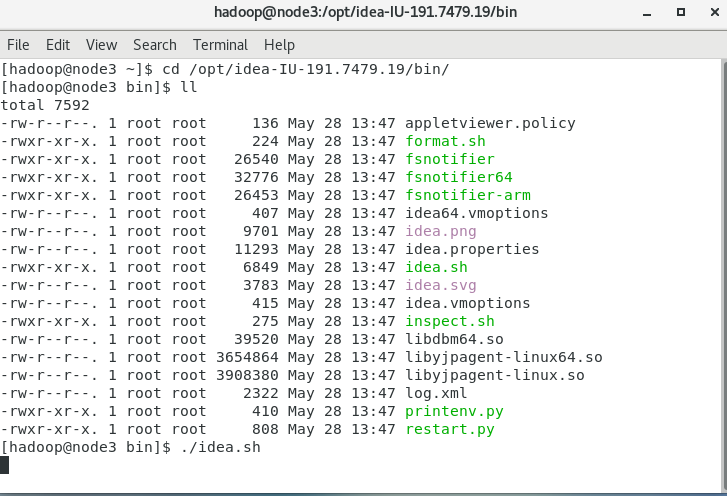The height and width of the screenshot is (496, 727).
Task: Select the libyjpagent-linux.so file name
Action: coord(495,375)
